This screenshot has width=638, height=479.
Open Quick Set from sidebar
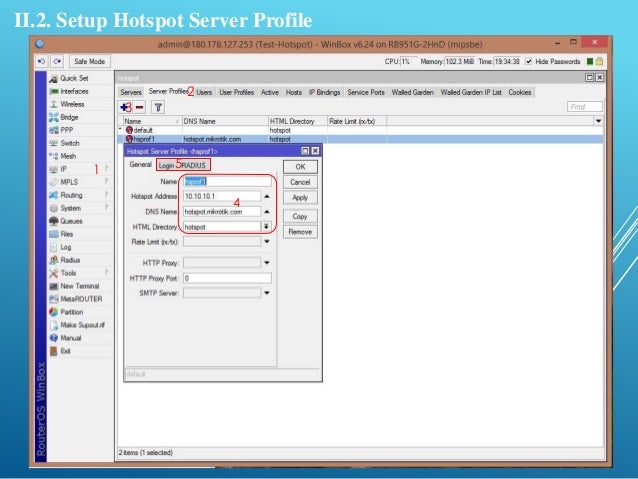coord(74,78)
